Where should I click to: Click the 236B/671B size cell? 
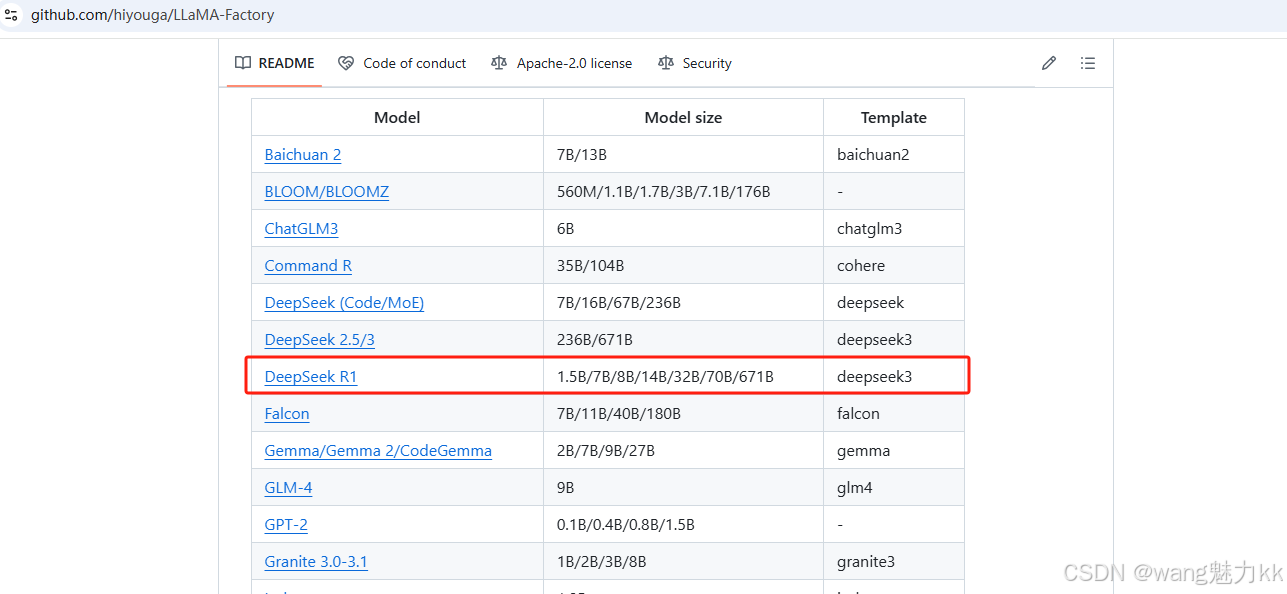[683, 340]
